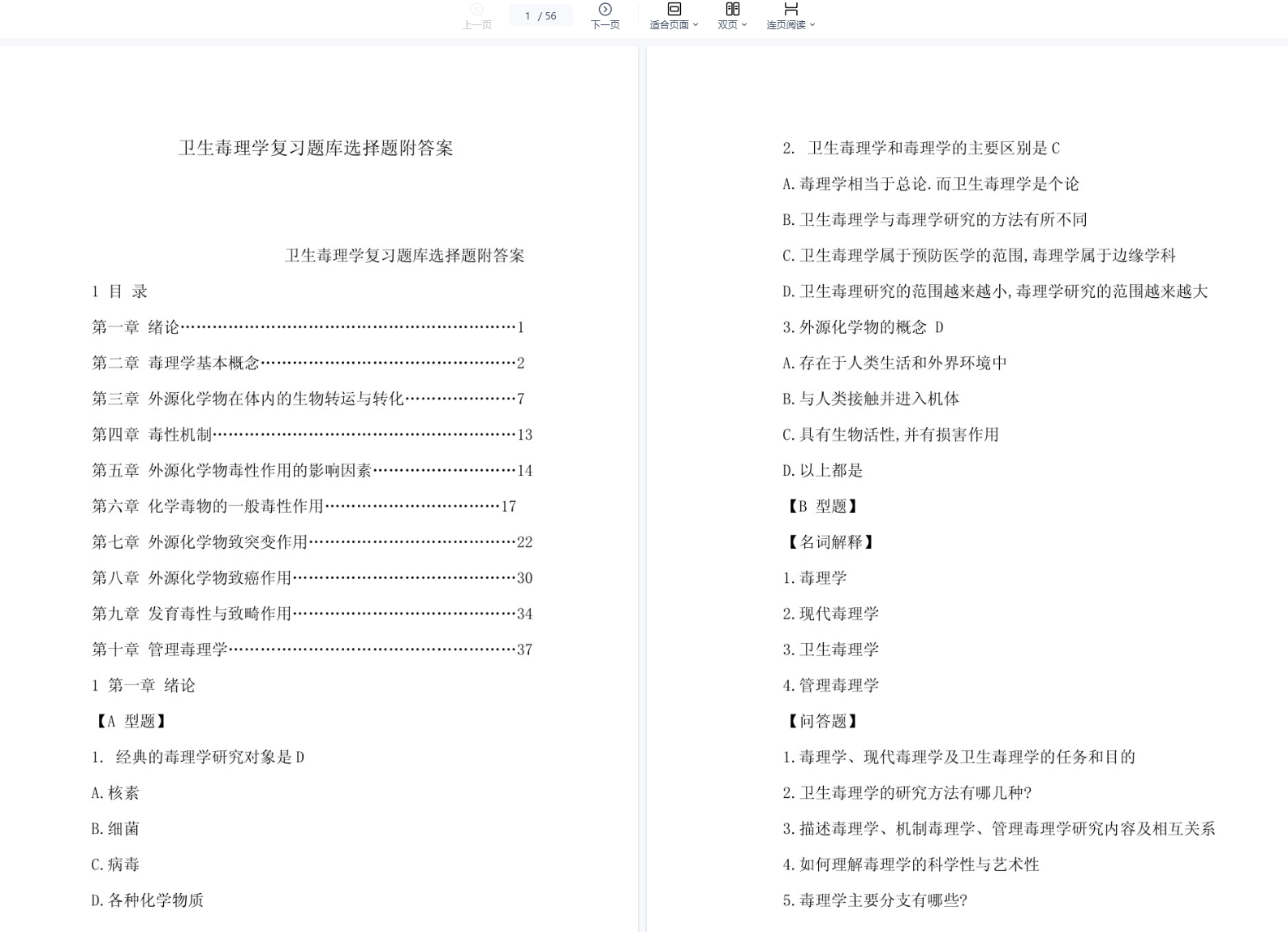Expand the 适合页面 dropdown chevron
This screenshot has width=1288, height=932.
point(696,25)
